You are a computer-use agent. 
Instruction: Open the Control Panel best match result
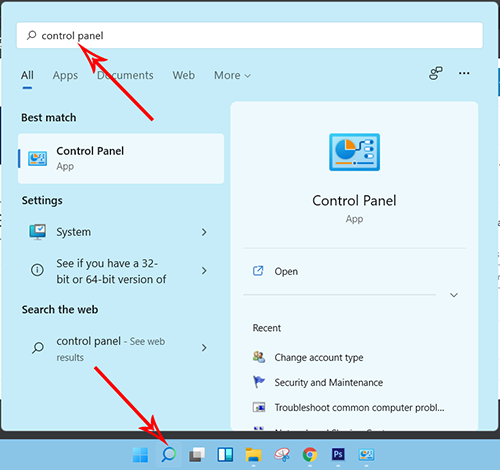121,159
